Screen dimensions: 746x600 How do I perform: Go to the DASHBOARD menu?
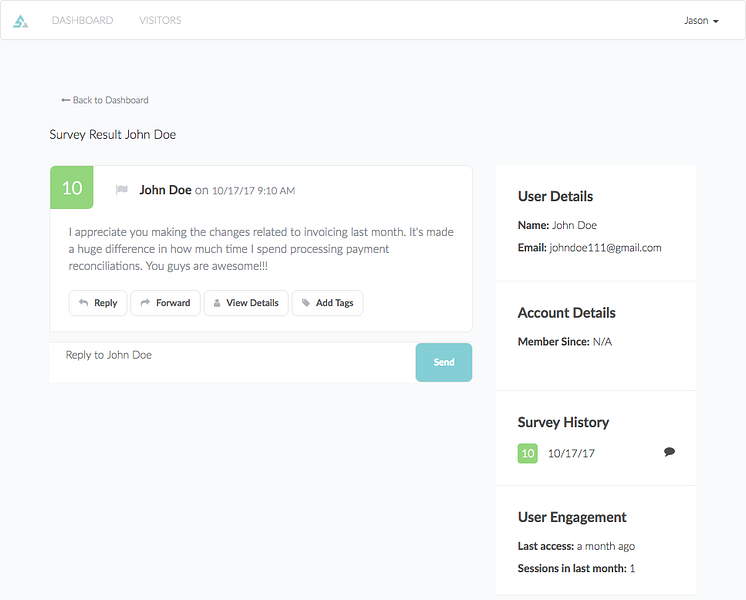(82, 20)
